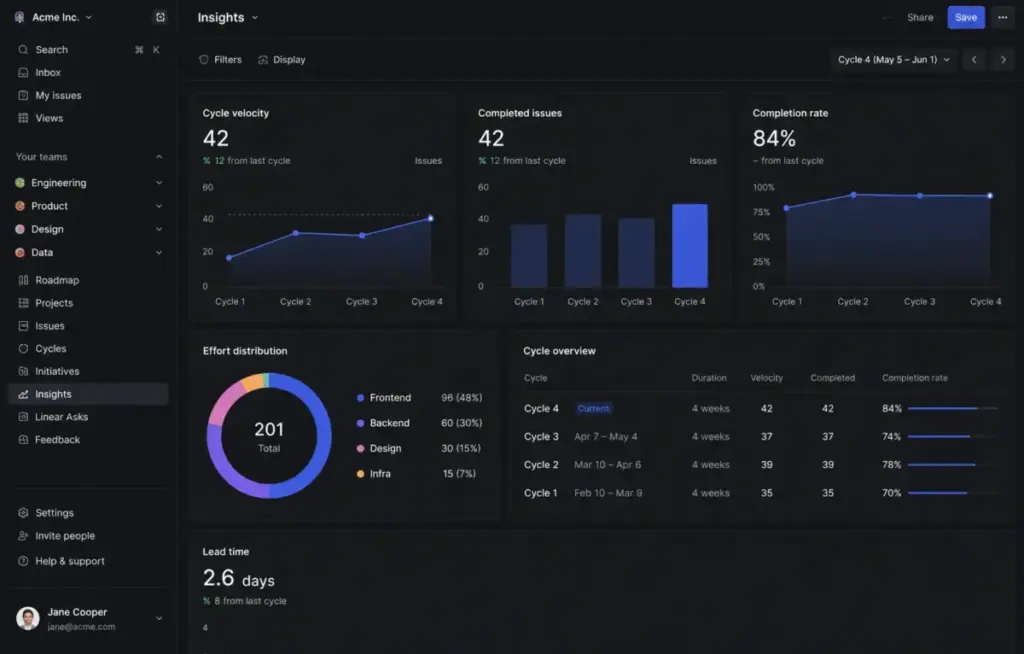Screen dimensions: 1024x654
Task: Click the Acme Inc. workspace logo icon
Action: [x=20, y=18]
